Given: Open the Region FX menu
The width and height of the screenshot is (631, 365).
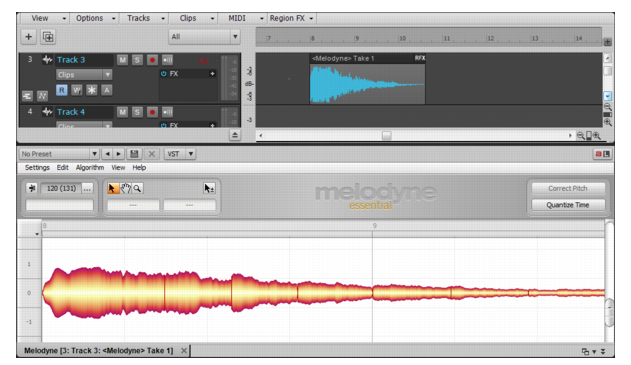Looking at the screenshot, I should pos(292,18).
